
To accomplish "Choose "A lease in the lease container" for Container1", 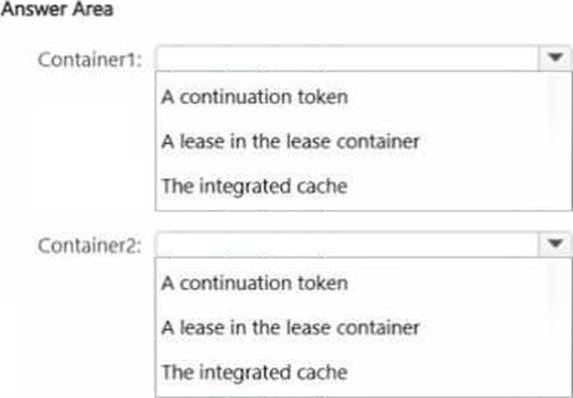I will (290, 141).
